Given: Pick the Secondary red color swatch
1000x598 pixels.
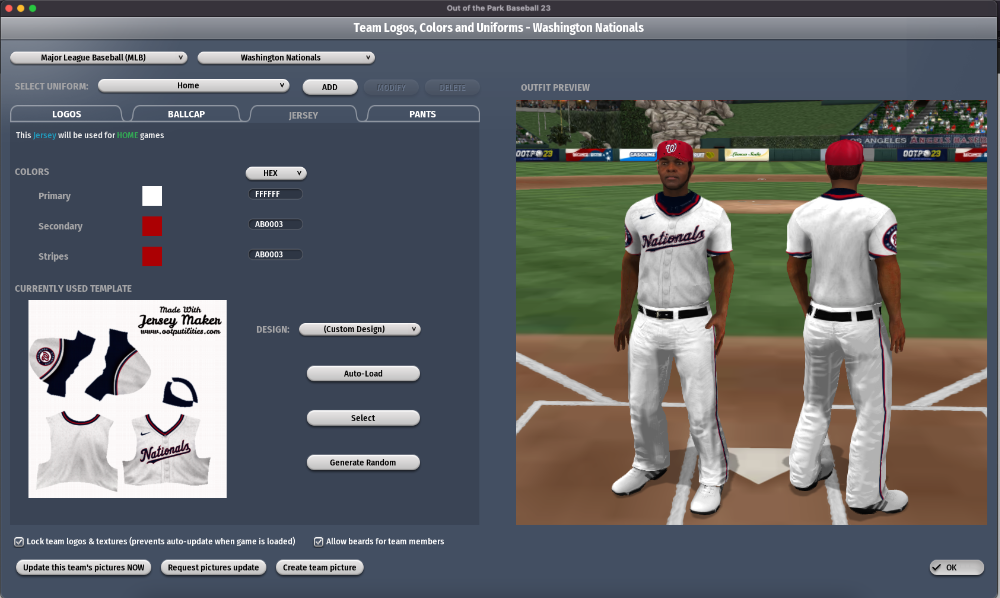Looking at the screenshot, I should (152, 226).
